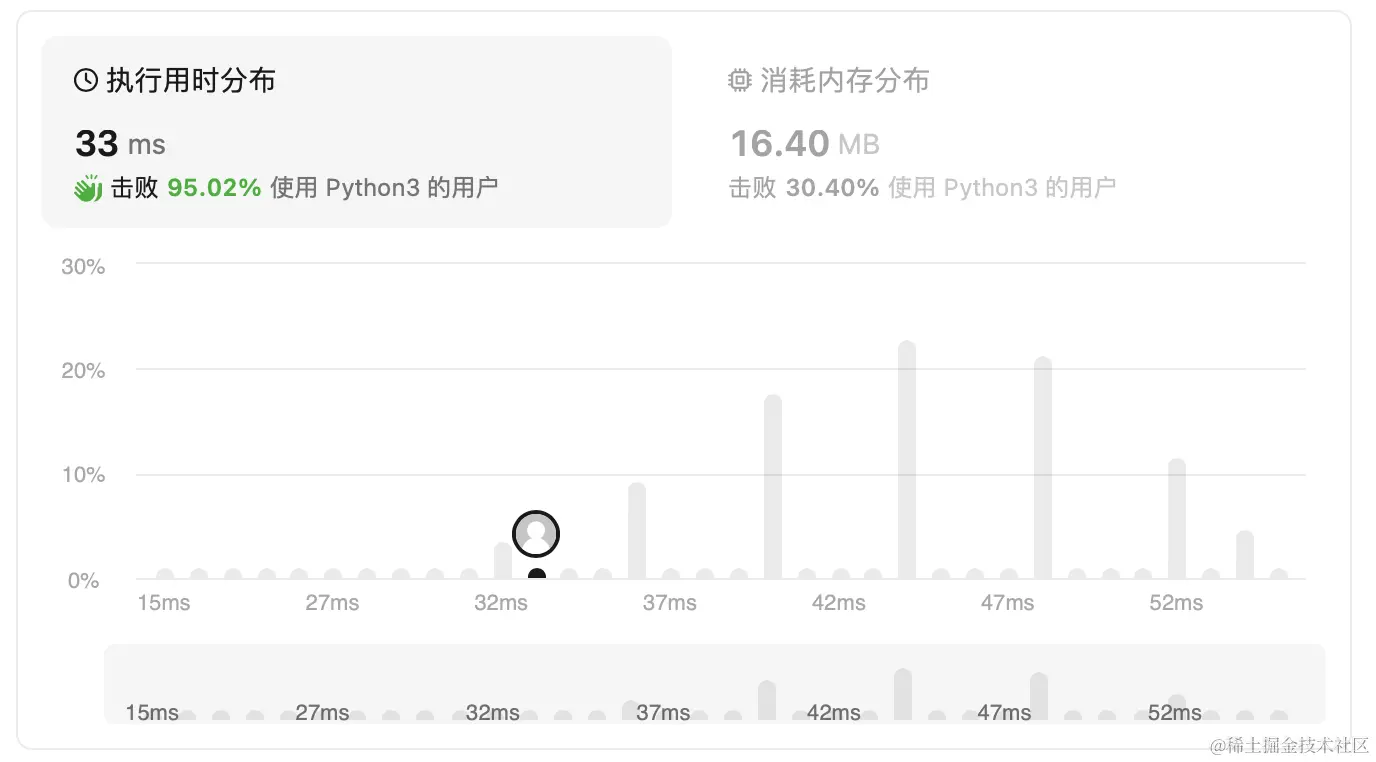
Task: Click the chip icon beside 消耗内存分布
Action: pyautogui.click(x=739, y=80)
